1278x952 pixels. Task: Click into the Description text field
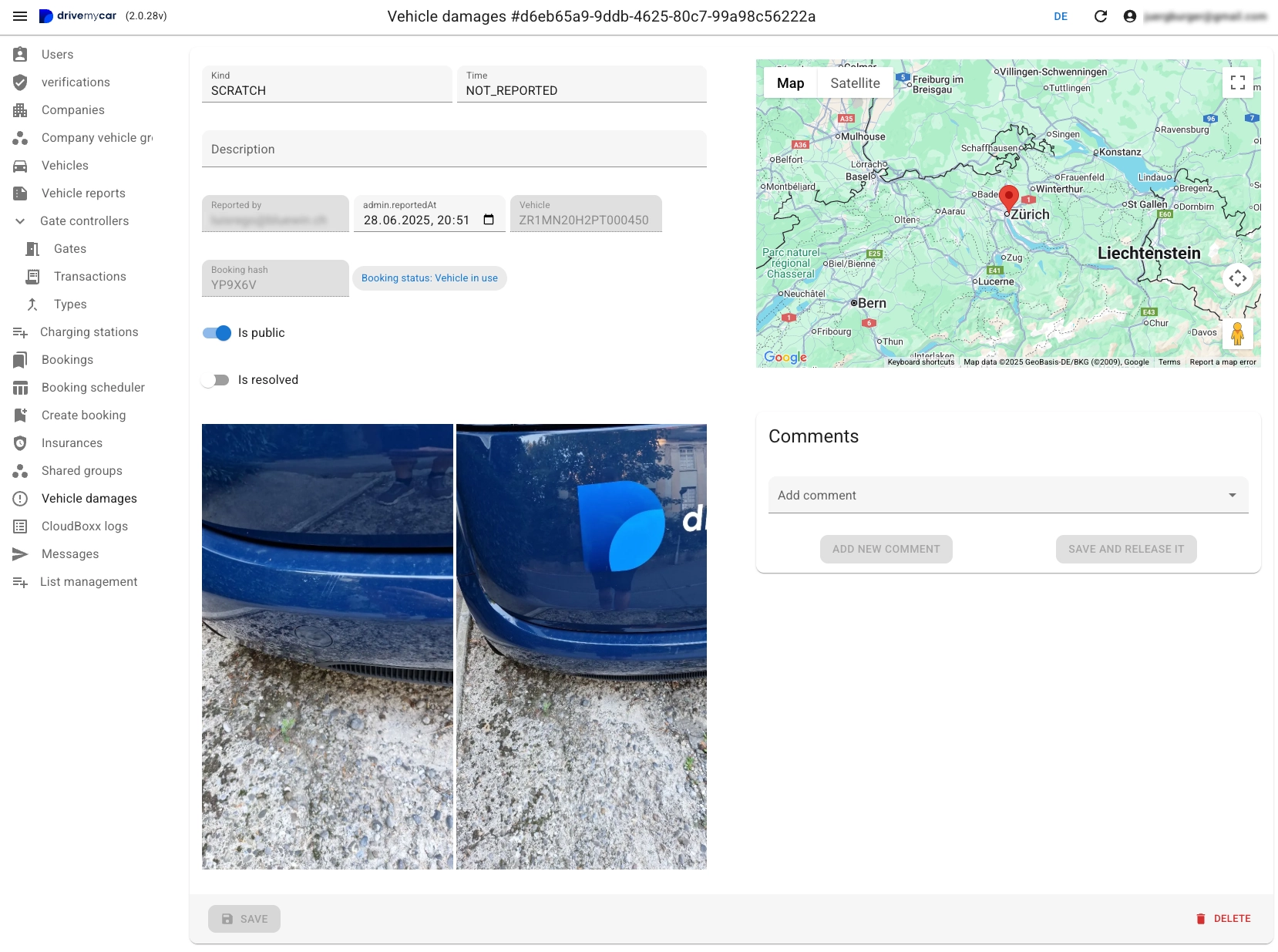pos(454,150)
